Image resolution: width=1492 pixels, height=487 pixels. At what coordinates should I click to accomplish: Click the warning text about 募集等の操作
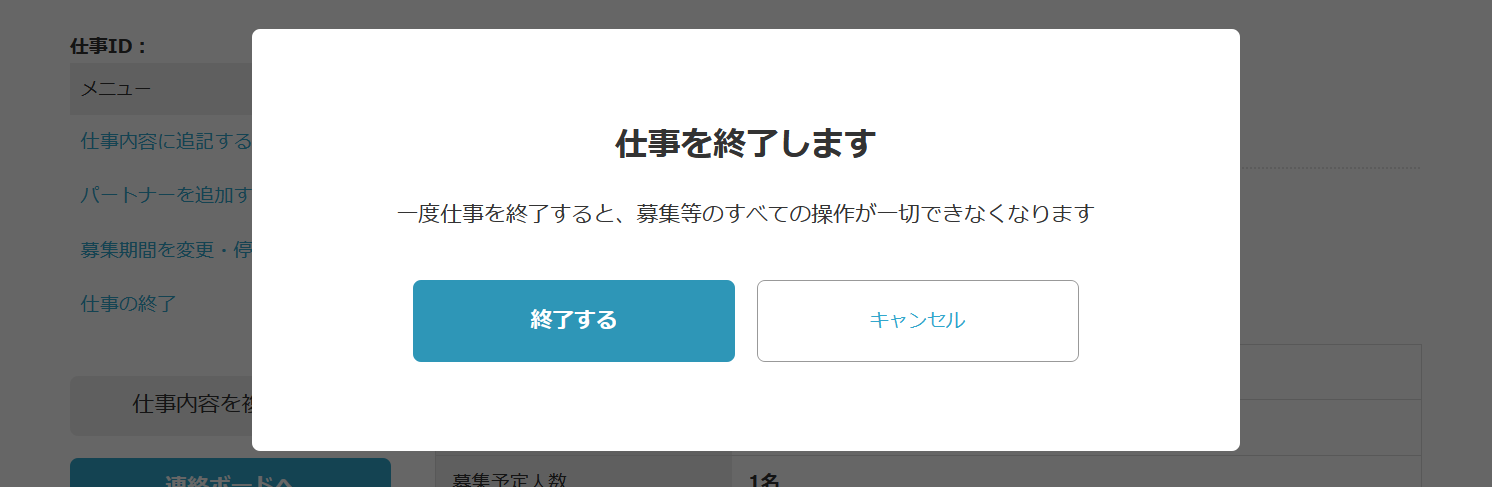pyautogui.click(x=745, y=214)
